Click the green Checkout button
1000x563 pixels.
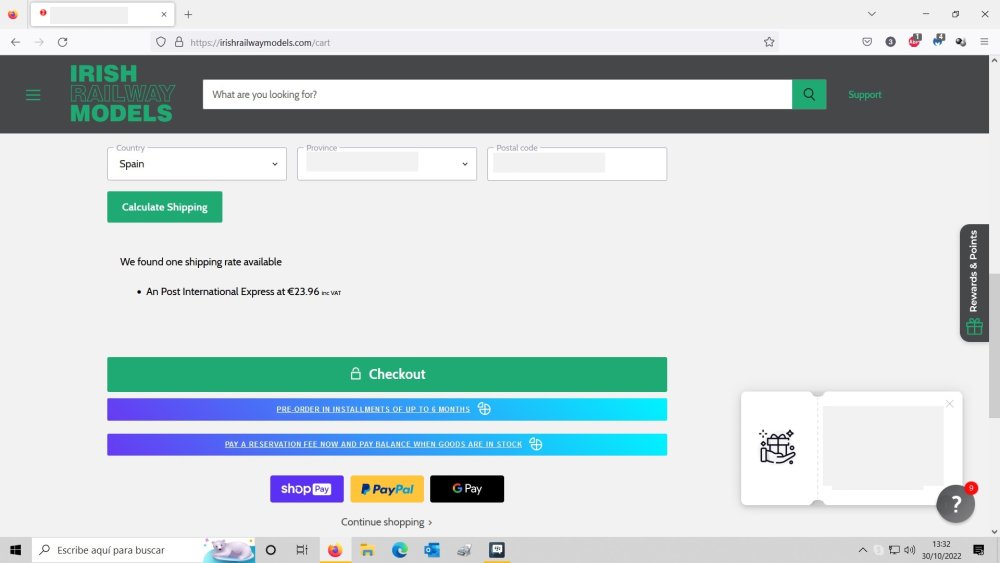click(386, 374)
